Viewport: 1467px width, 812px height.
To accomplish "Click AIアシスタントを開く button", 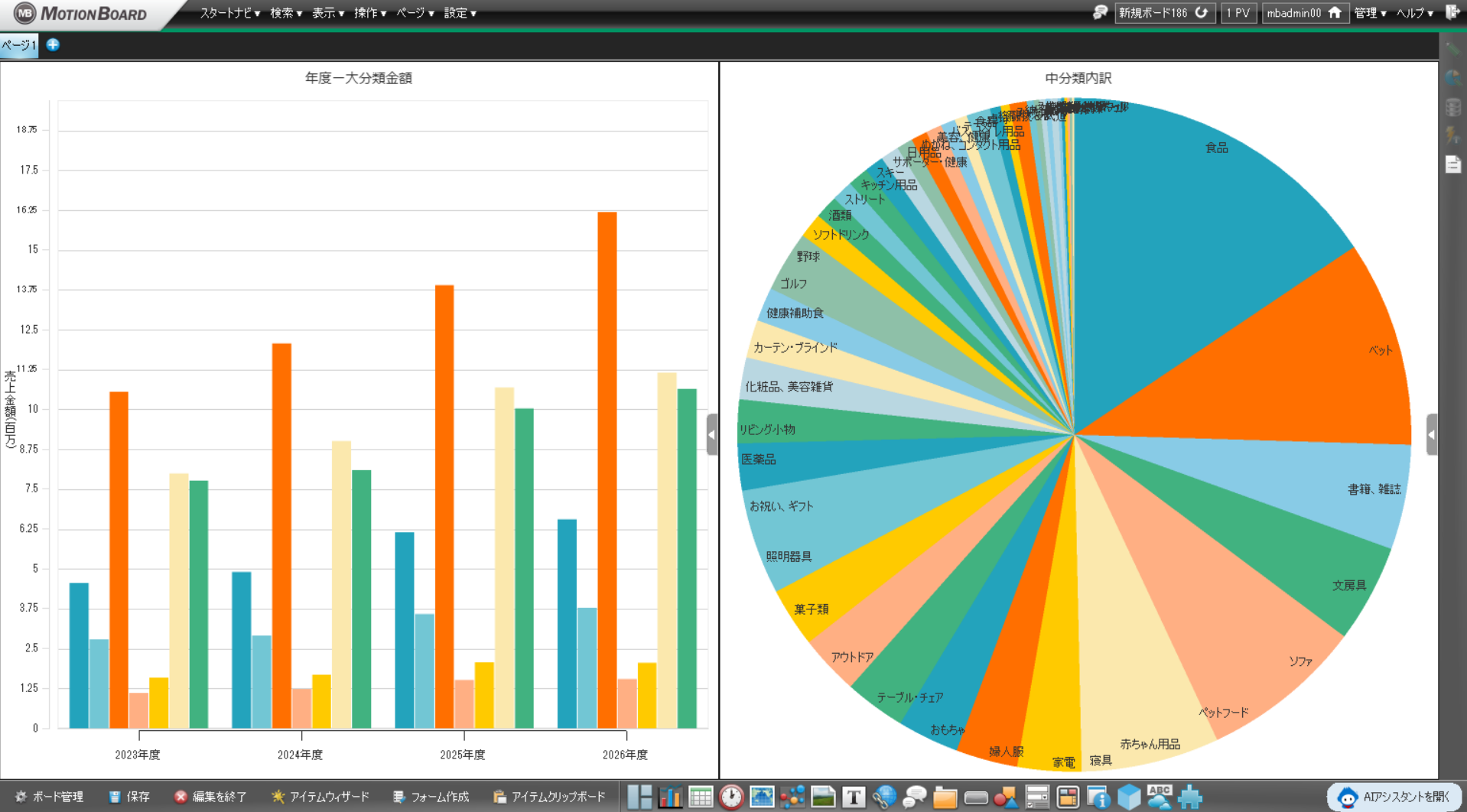I will pyautogui.click(x=1397, y=797).
